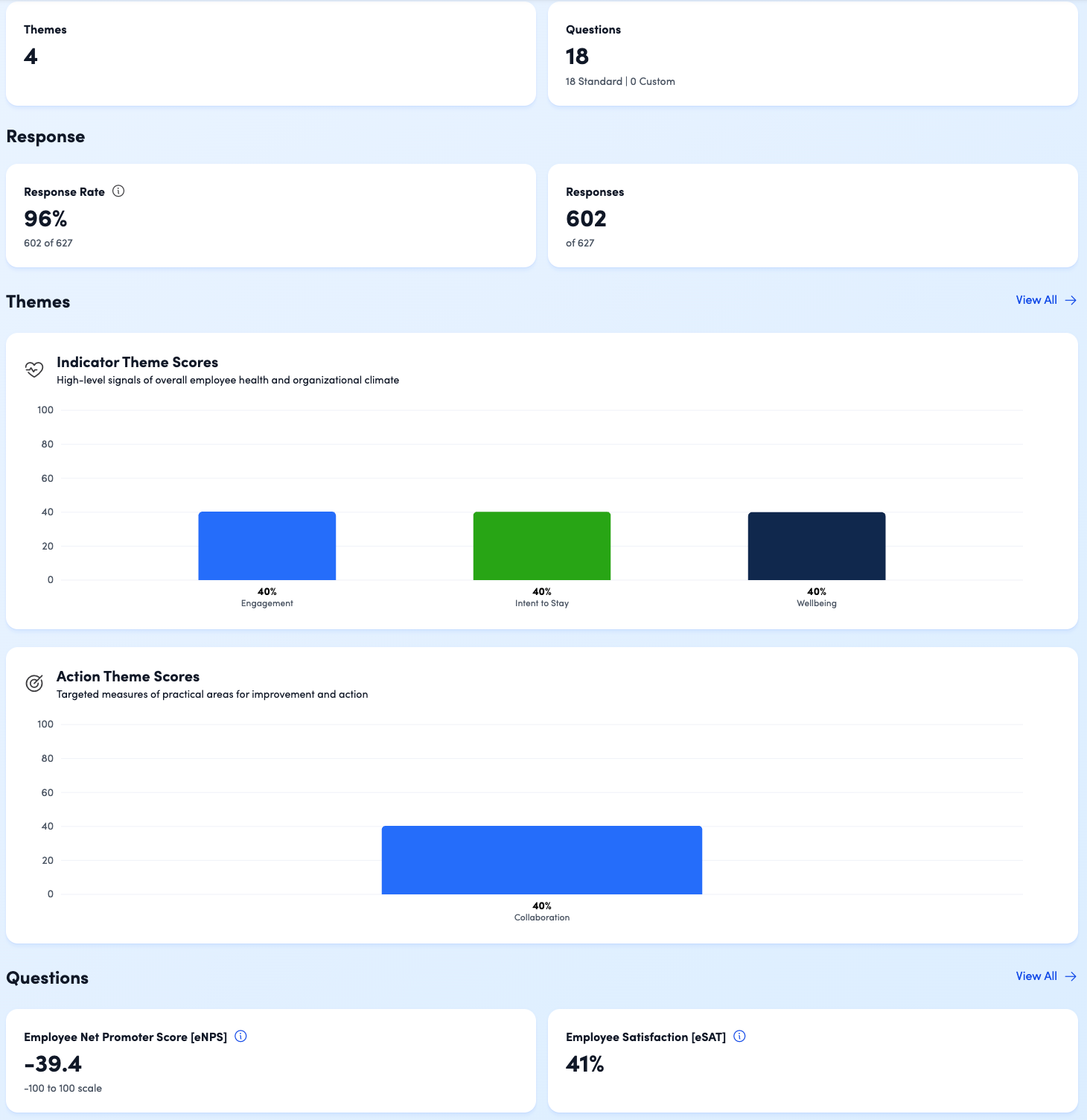Viewport: 1087px width, 1120px height.
Task: Select the Engagement bar in the chart
Action: pos(267,545)
